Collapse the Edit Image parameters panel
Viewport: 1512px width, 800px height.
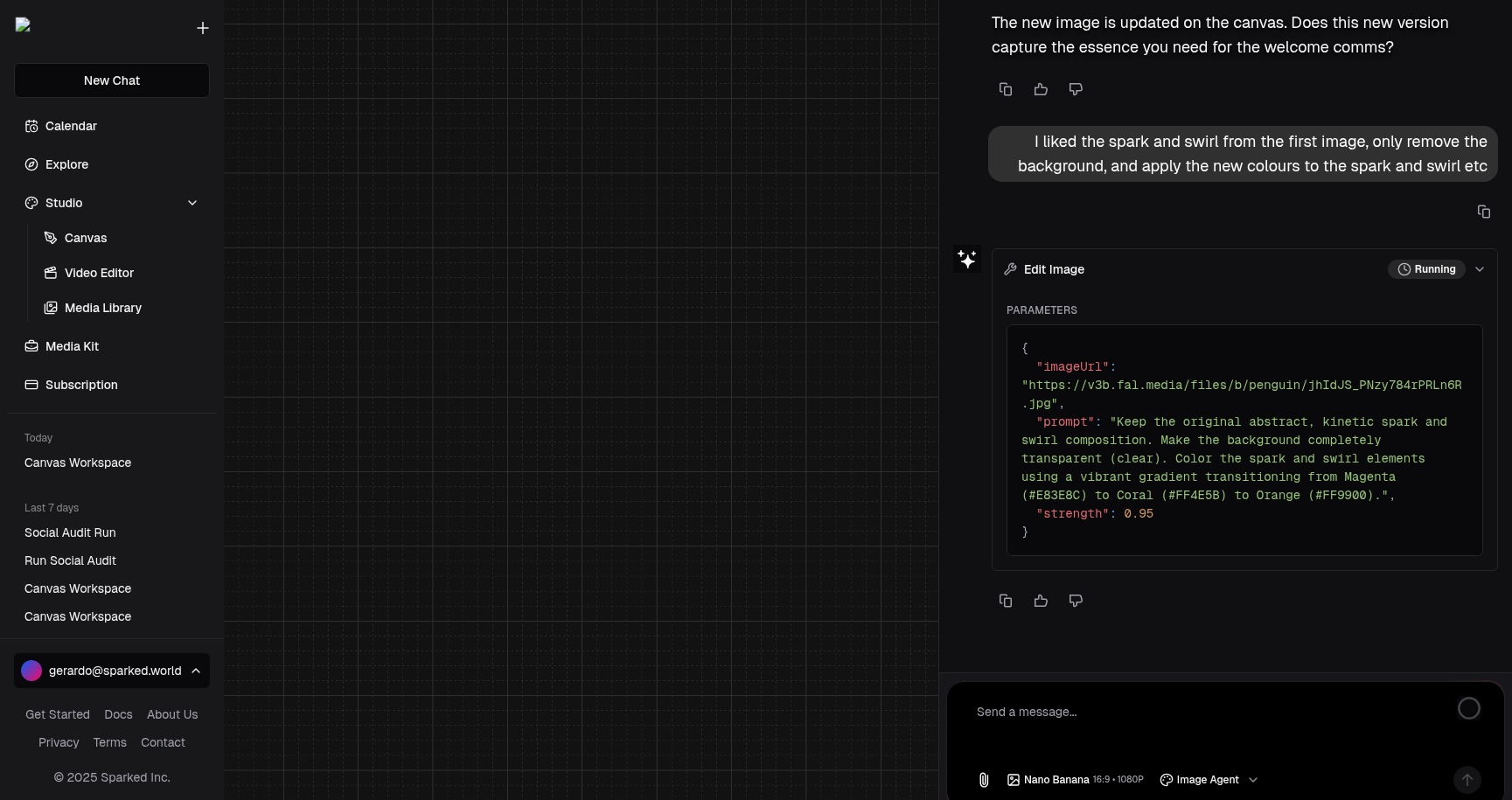[x=1480, y=269]
